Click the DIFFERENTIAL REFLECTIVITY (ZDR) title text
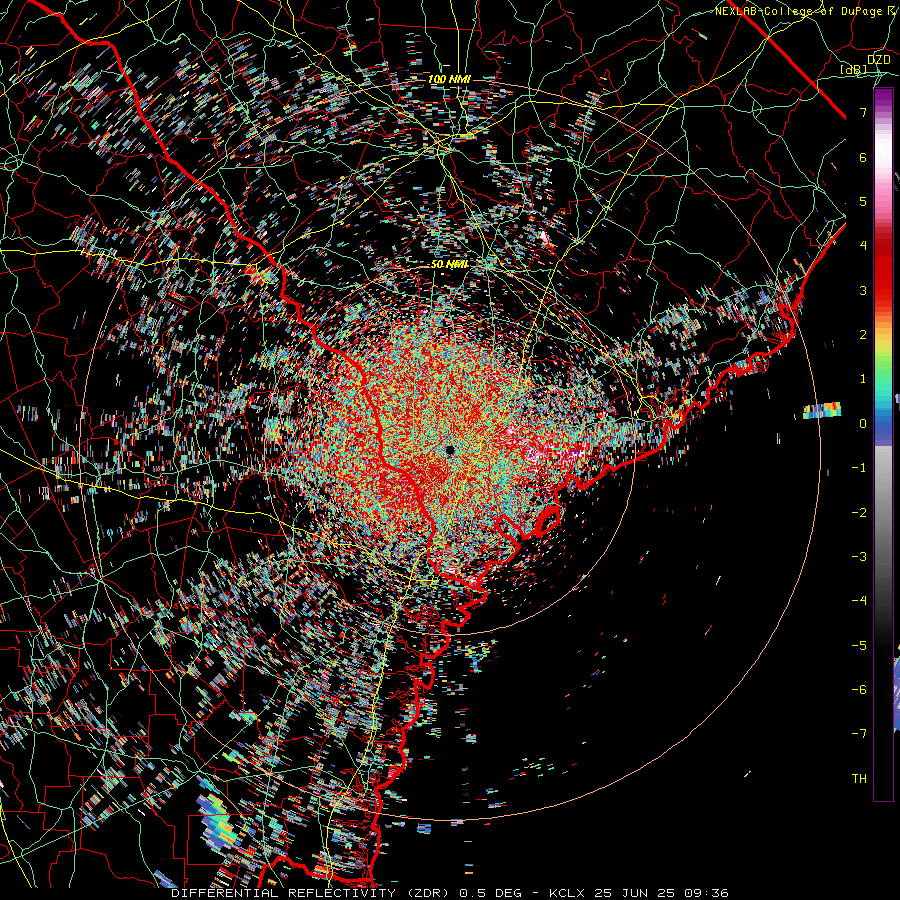The height and width of the screenshot is (900, 900). pos(312,893)
